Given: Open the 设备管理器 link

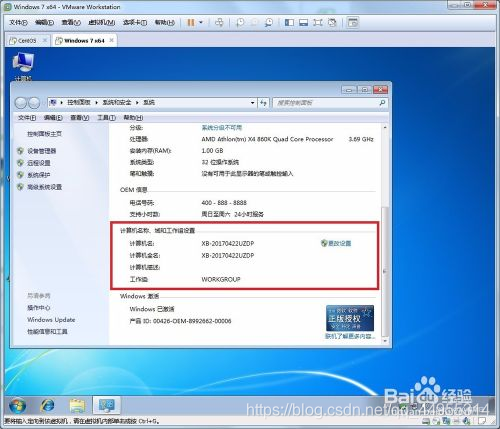Looking at the screenshot, I should tap(42, 151).
